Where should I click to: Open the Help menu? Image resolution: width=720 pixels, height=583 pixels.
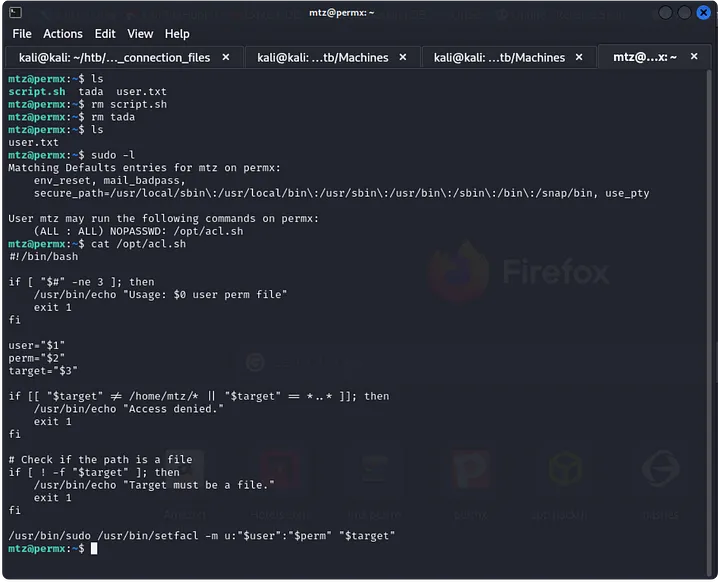pos(177,34)
